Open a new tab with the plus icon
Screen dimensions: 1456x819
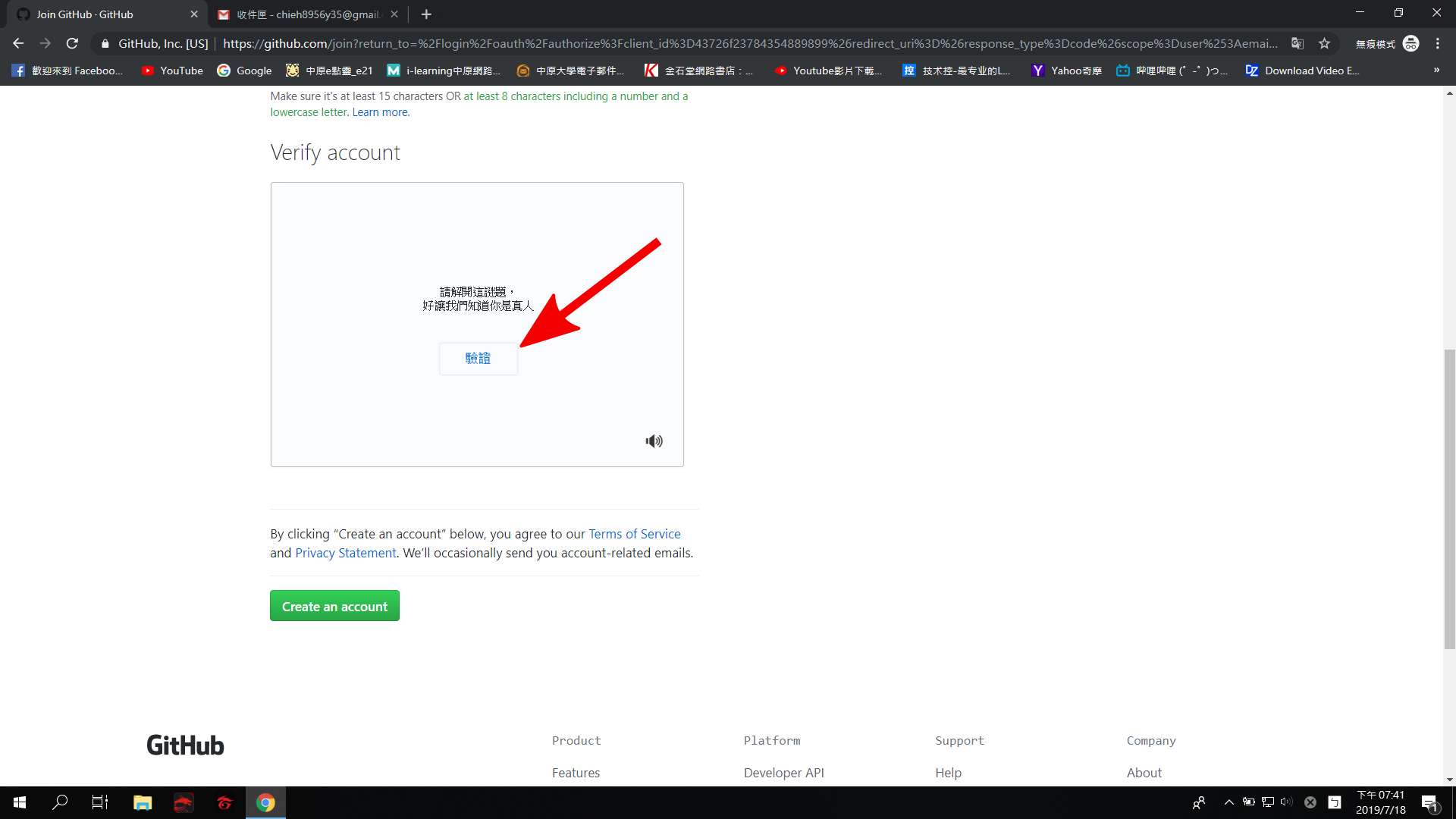point(426,14)
